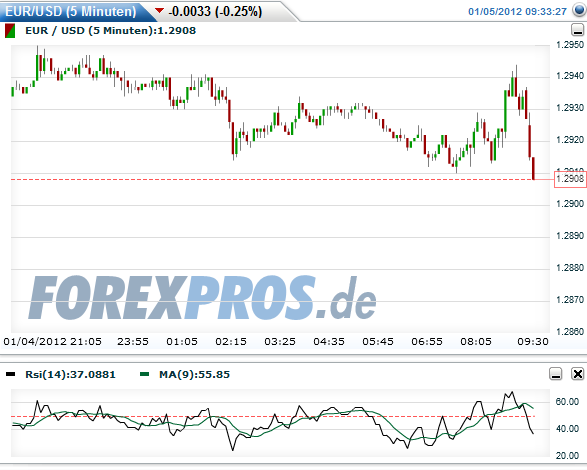This screenshot has width=587, height=470.
Task: Click the 1.2890 price axis label
Action: (x=570, y=236)
